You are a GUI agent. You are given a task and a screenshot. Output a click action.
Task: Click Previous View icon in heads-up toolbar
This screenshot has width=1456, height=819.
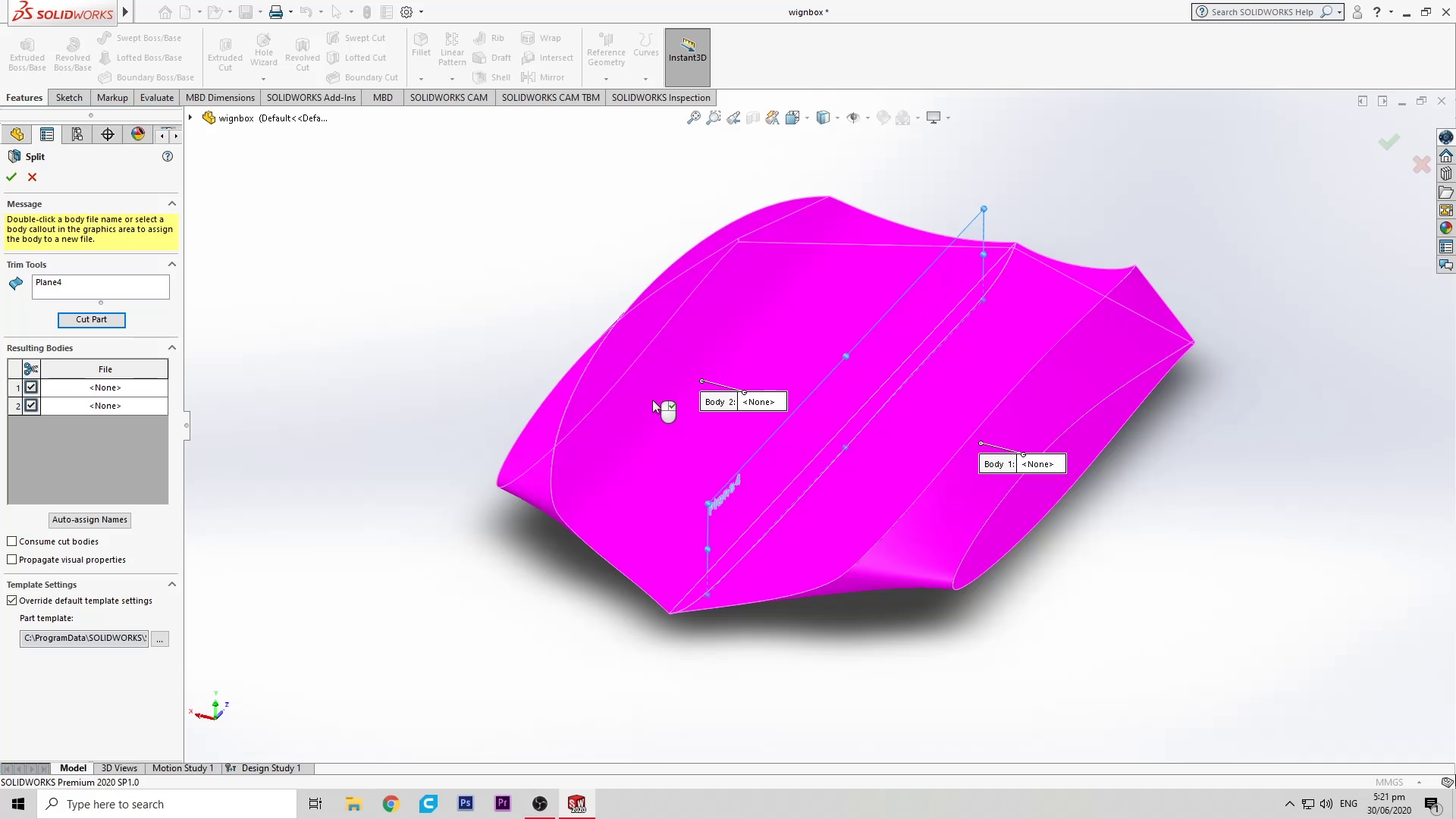coord(733,118)
